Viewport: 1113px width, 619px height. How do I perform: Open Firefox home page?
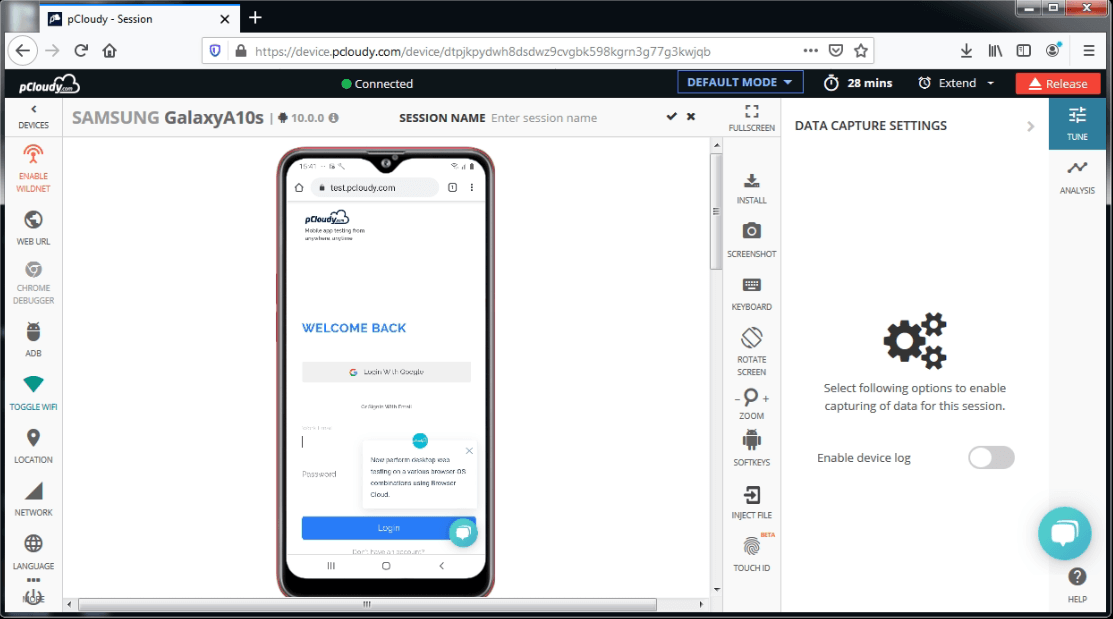click(x=109, y=50)
